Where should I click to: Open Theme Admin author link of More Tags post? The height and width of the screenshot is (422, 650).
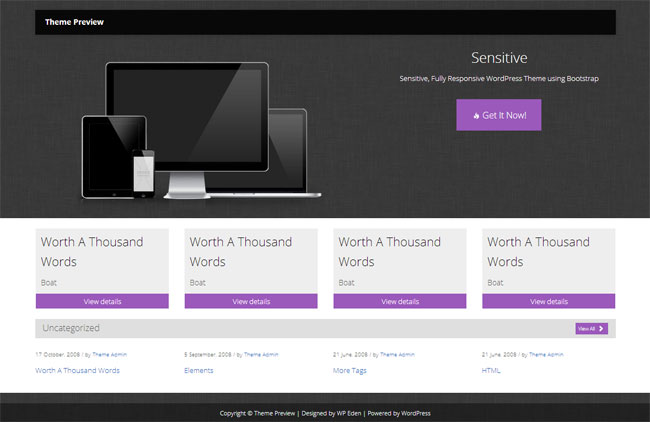pyautogui.click(x=397, y=354)
